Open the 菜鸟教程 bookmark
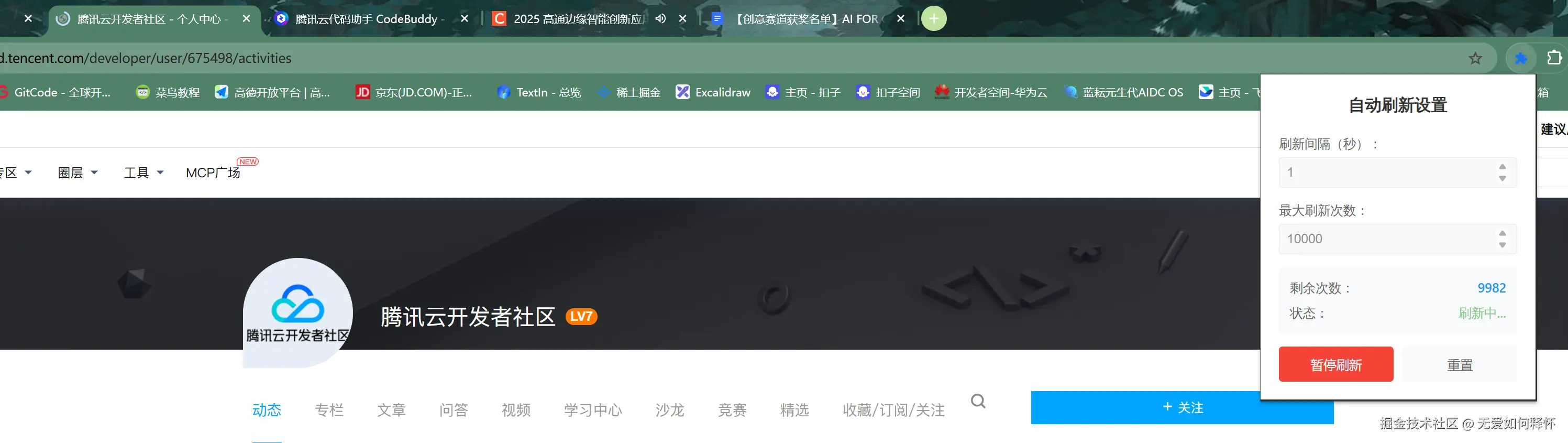The height and width of the screenshot is (443, 1568). [x=168, y=93]
